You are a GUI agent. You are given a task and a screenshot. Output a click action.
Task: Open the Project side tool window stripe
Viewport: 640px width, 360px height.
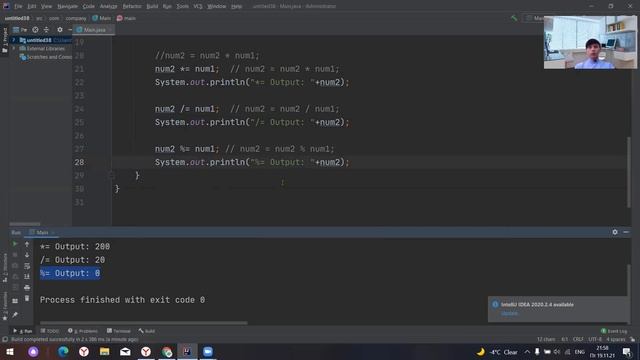[5, 40]
